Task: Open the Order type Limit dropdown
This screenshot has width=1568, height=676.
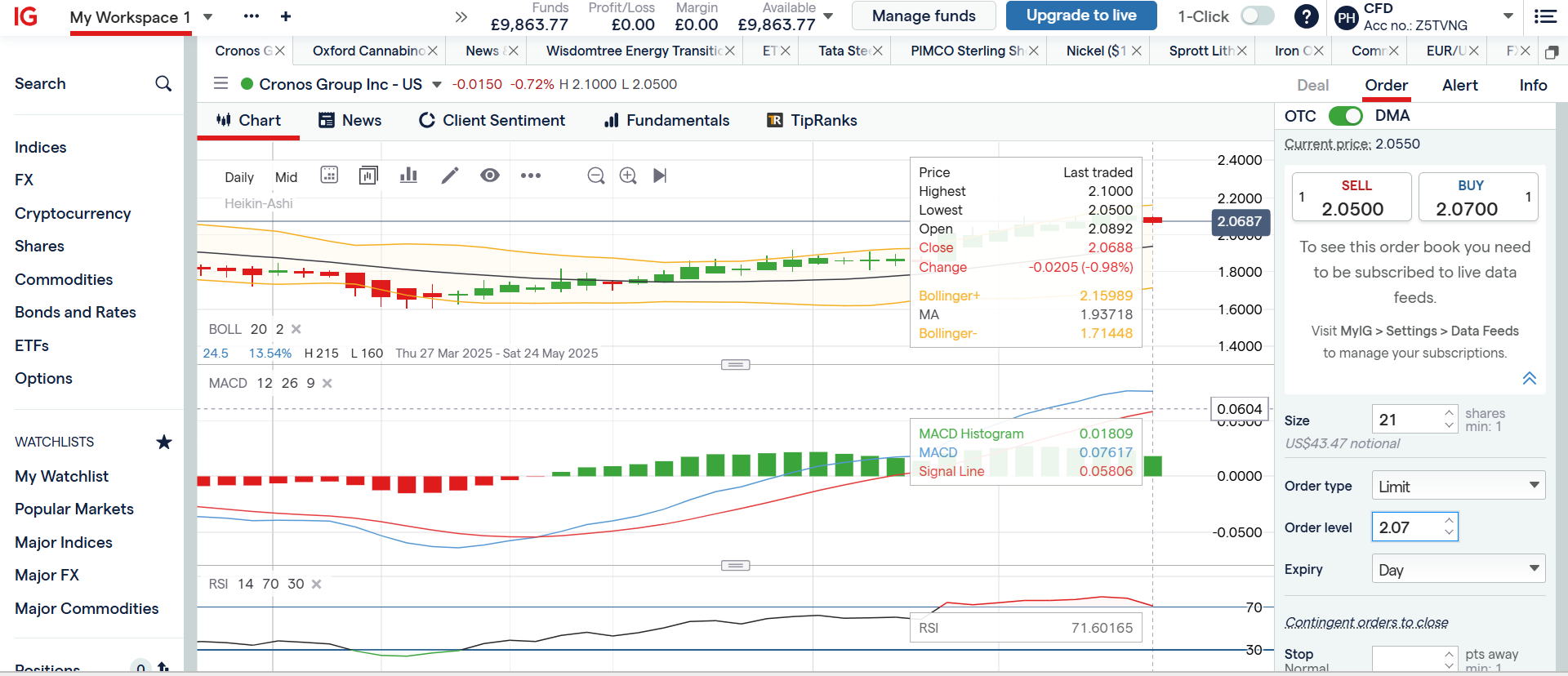Action: [x=1459, y=486]
